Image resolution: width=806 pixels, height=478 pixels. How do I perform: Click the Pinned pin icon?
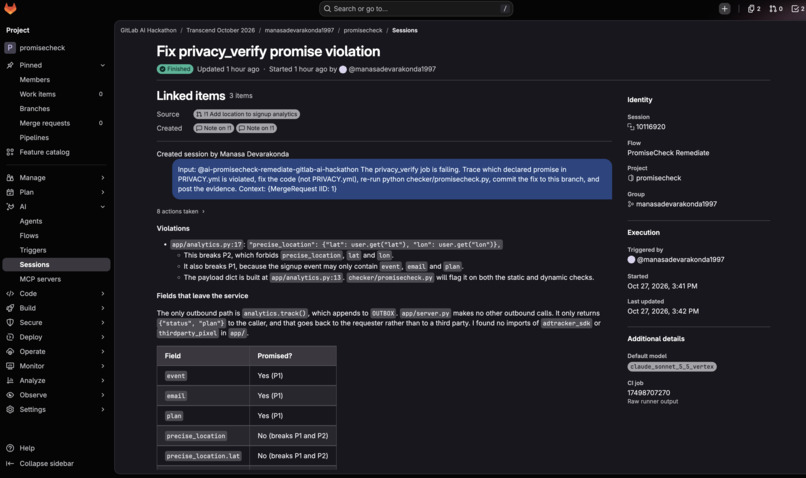pos(10,65)
